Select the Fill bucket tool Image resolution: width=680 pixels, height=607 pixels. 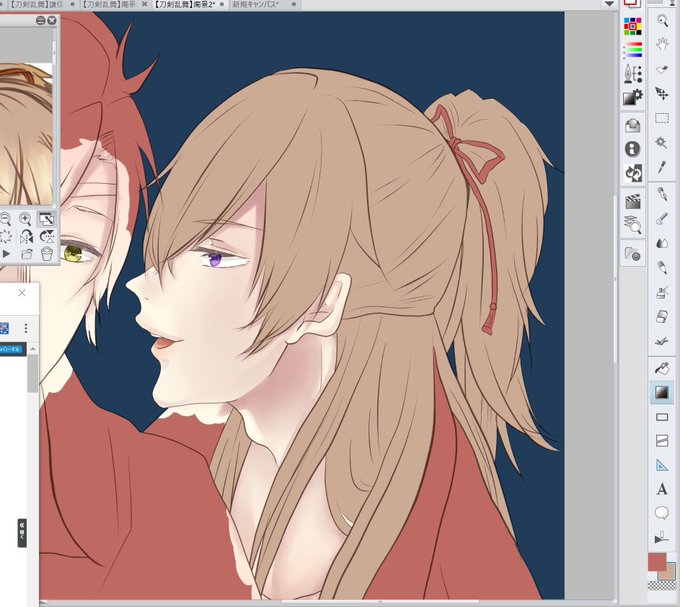[x=662, y=369]
